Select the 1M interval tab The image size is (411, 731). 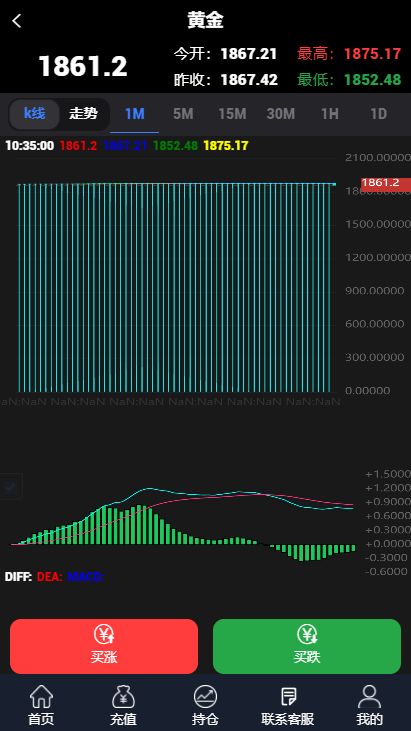(135, 114)
